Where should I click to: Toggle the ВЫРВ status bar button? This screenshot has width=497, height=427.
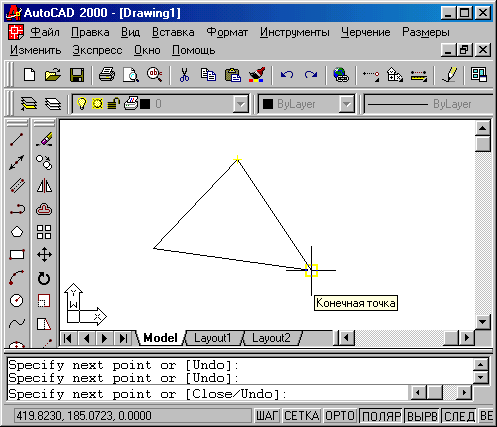422,416
